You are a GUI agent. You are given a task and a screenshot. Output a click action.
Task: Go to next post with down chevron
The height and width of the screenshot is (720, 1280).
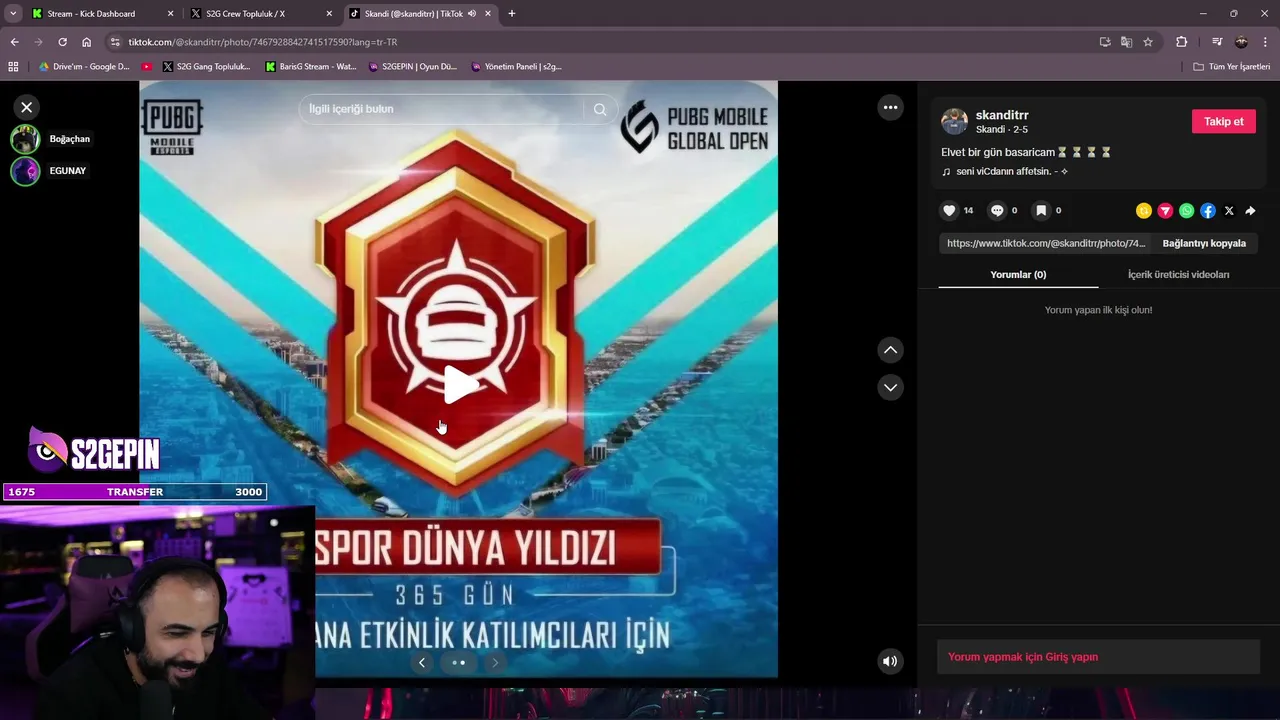pyautogui.click(x=890, y=387)
